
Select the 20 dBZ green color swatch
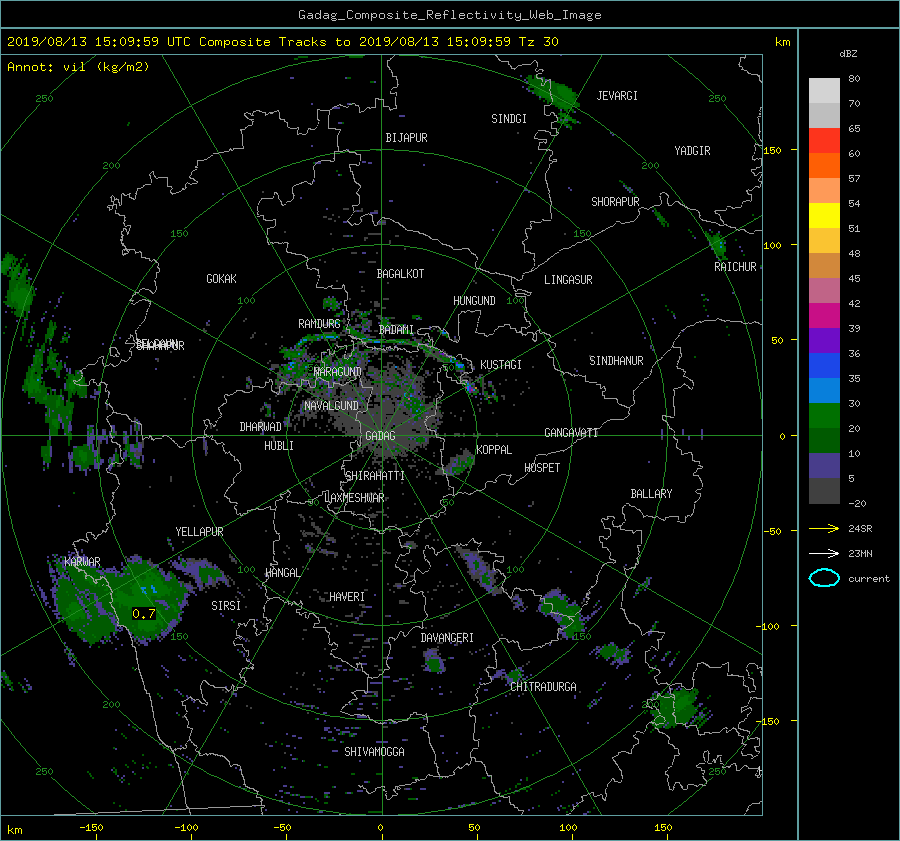[x=824, y=415]
